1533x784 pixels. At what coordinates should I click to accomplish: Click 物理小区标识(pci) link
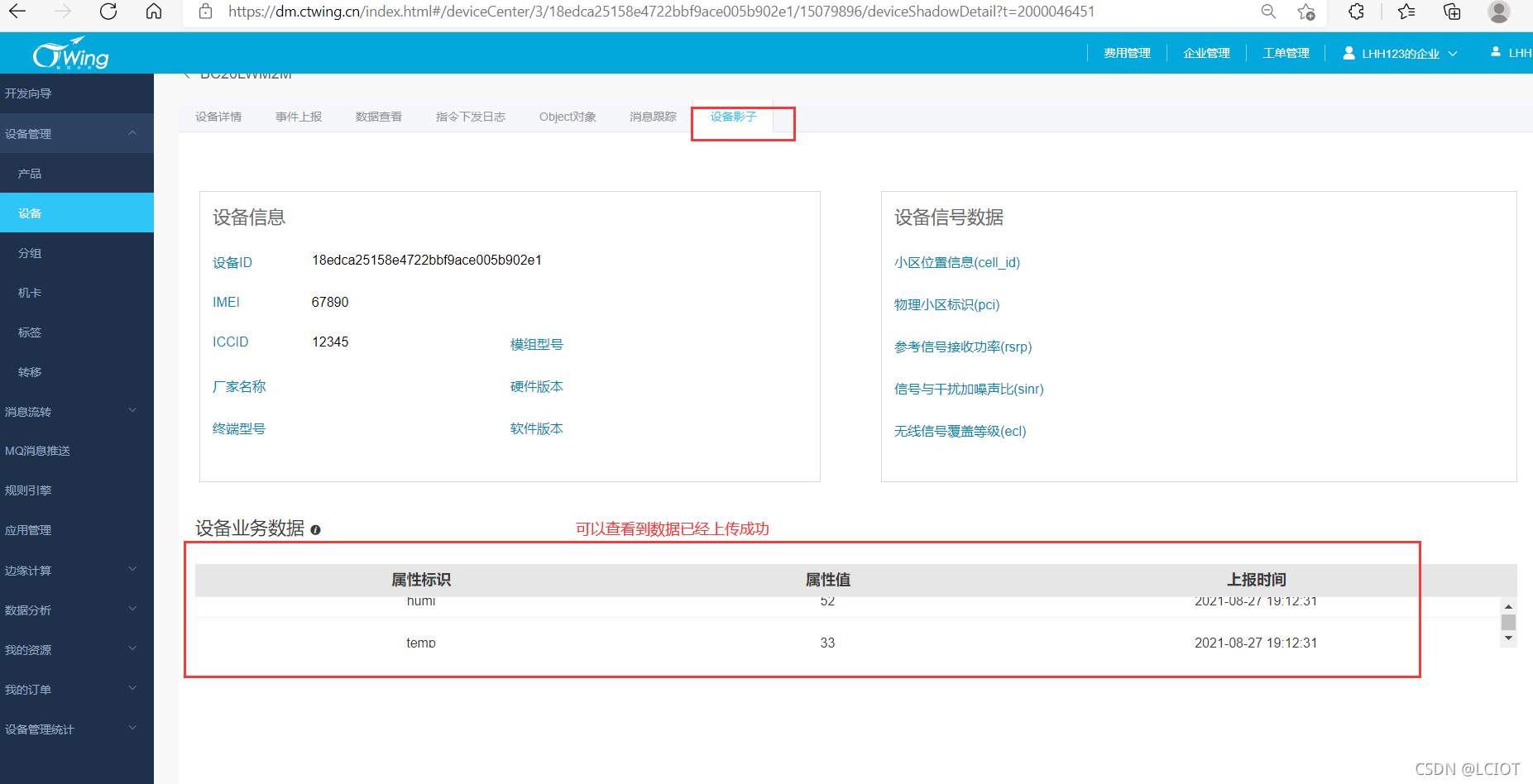click(x=947, y=304)
